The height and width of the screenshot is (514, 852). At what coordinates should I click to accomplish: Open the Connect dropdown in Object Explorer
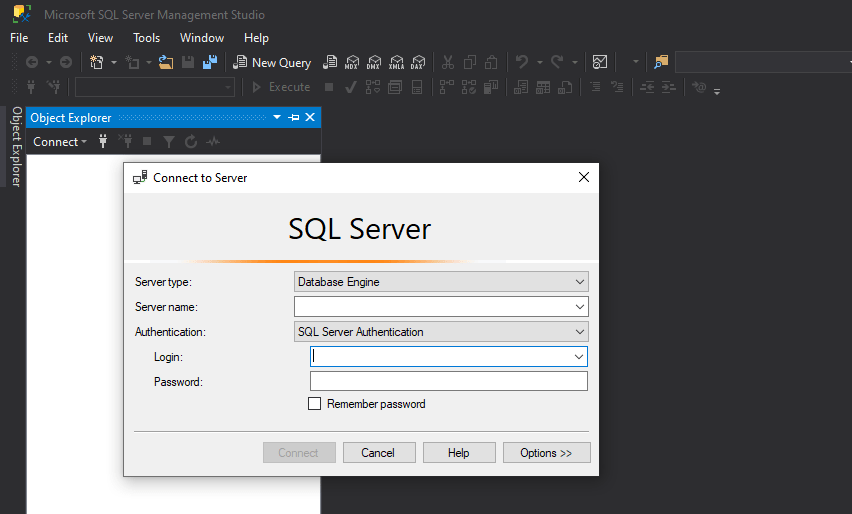(x=60, y=142)
